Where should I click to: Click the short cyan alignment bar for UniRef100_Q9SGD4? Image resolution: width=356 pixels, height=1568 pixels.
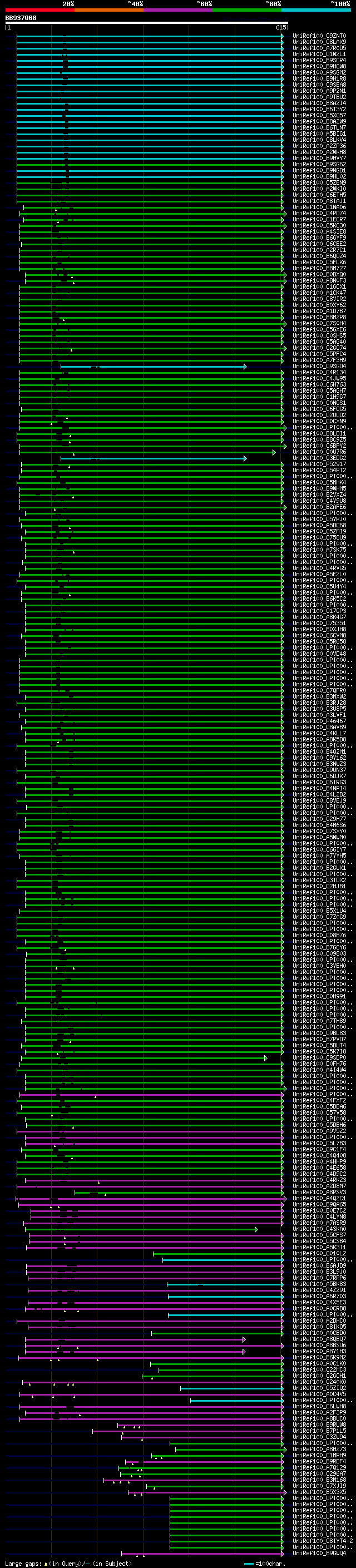point(154,367)
